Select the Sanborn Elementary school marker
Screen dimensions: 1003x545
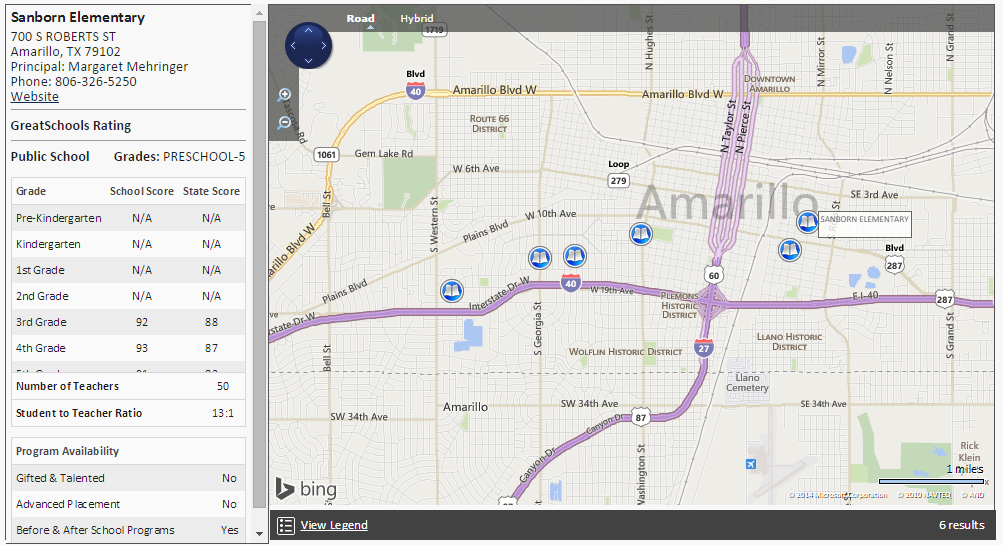pos(807,222)
